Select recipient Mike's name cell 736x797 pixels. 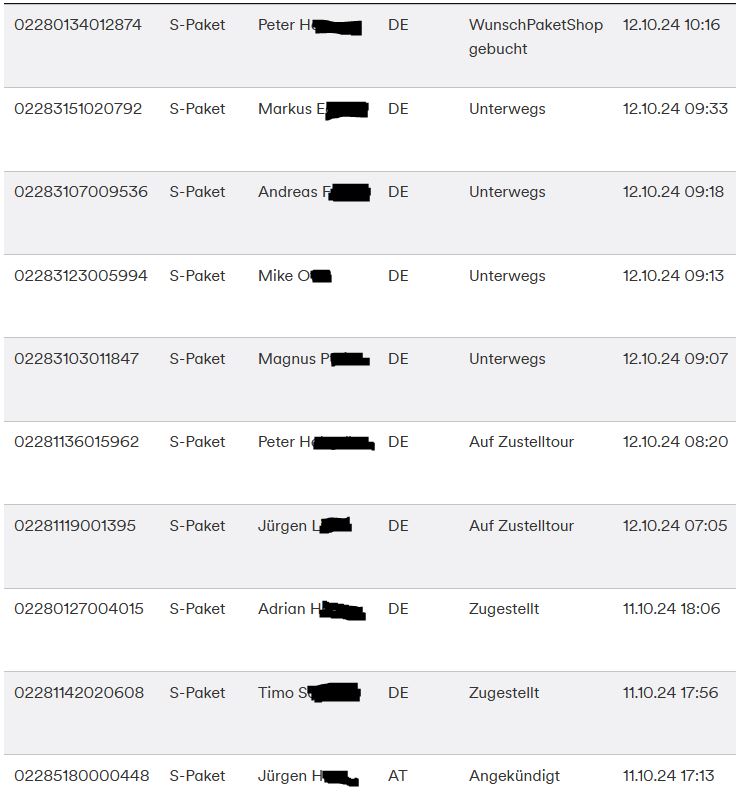(x=294, y=276)
